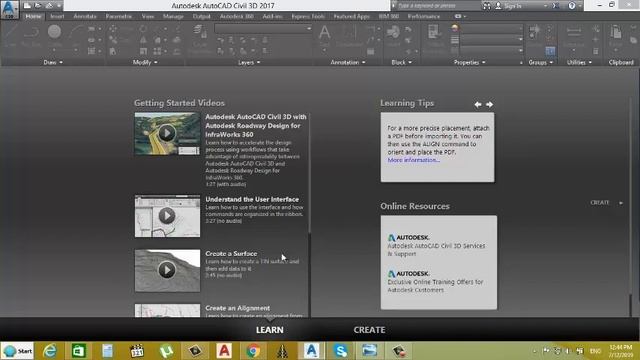Expand the Groups panel

point(540,62)
